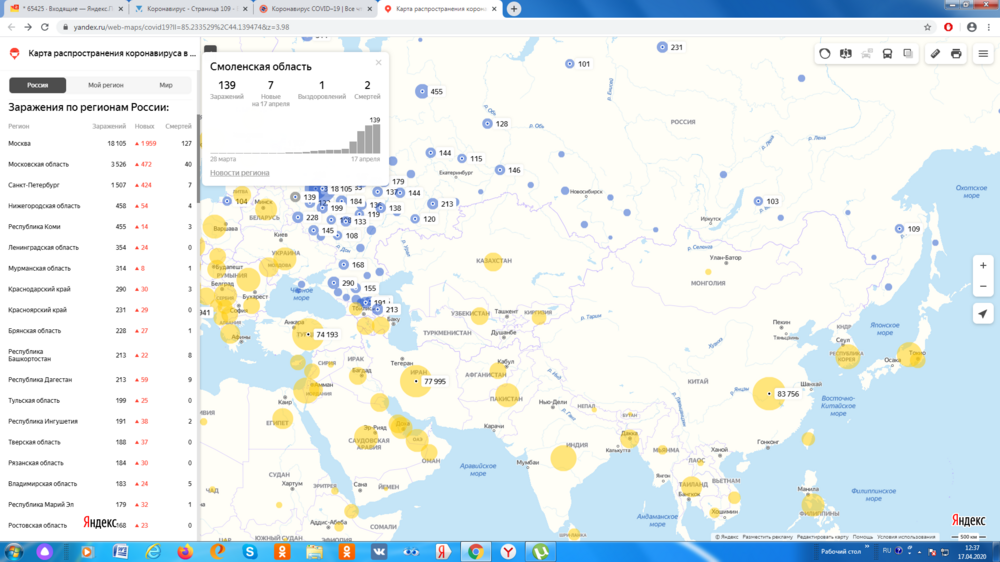This screenshot has width=1000, height=562.
Task: Select Нижегородская область in the regions list
Action: (44, 206)
